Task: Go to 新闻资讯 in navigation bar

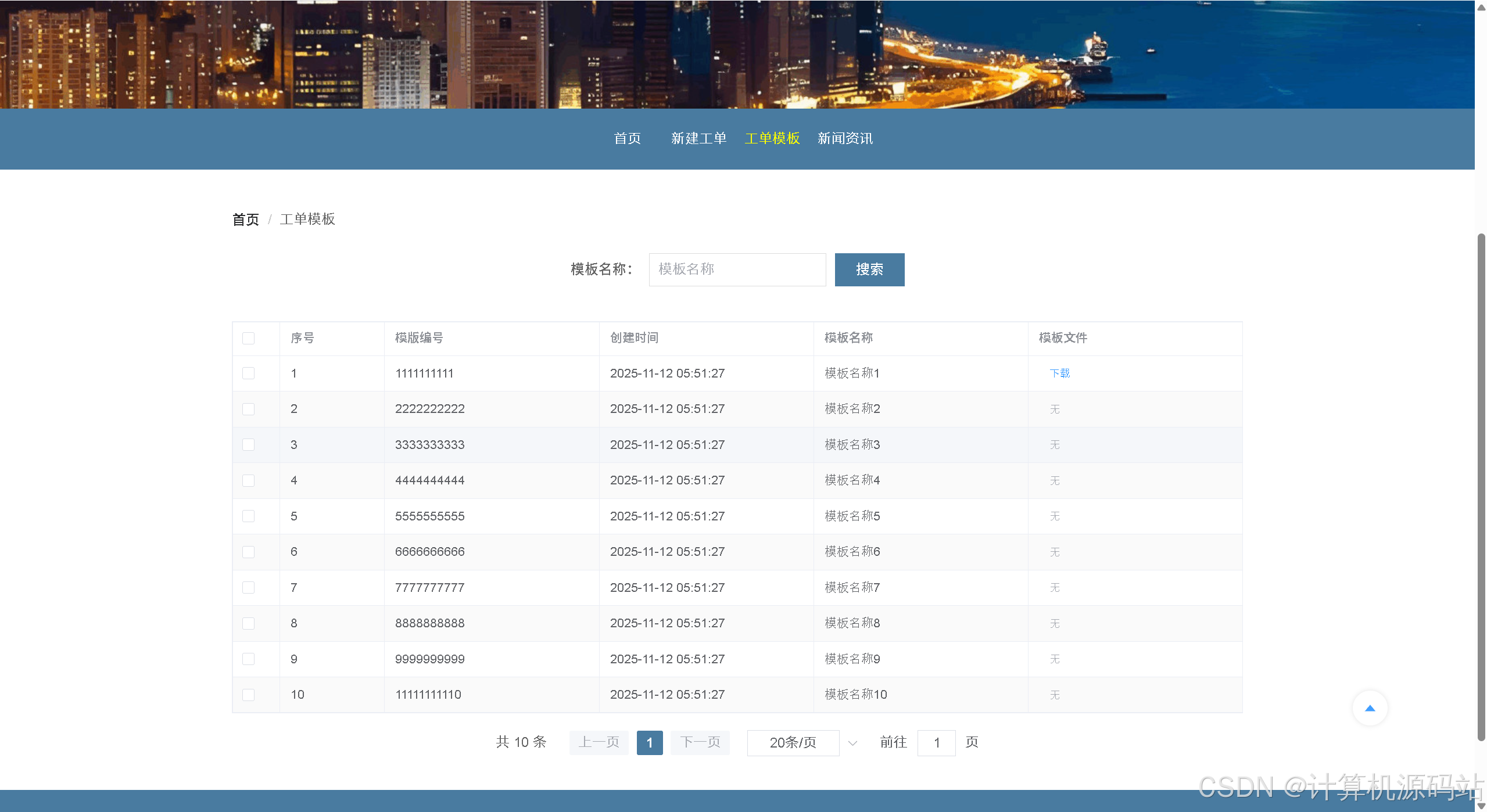Action: (x=845, y=138)
